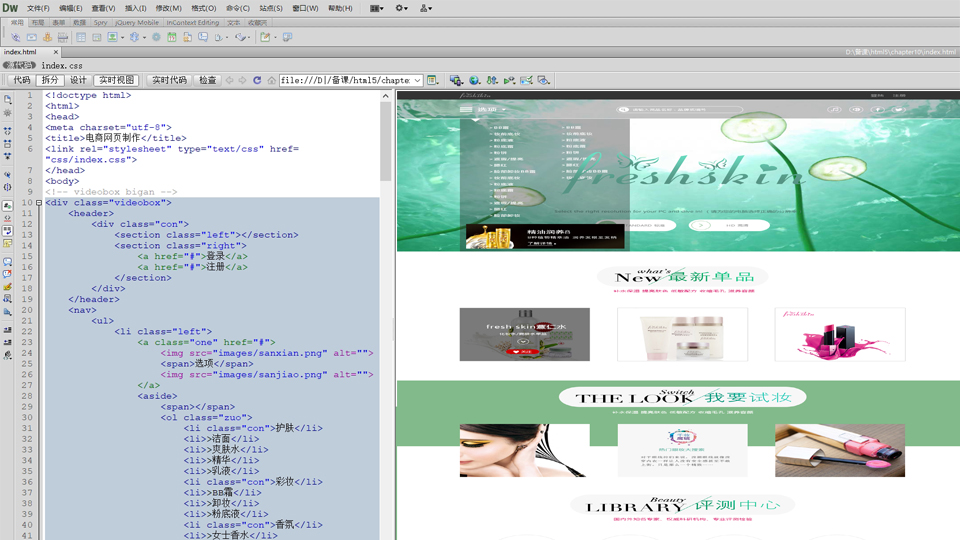Viewport: 960px width, 540px height.
Task: Open the workspace layout dropdown in menu bar
Action: 377,9
